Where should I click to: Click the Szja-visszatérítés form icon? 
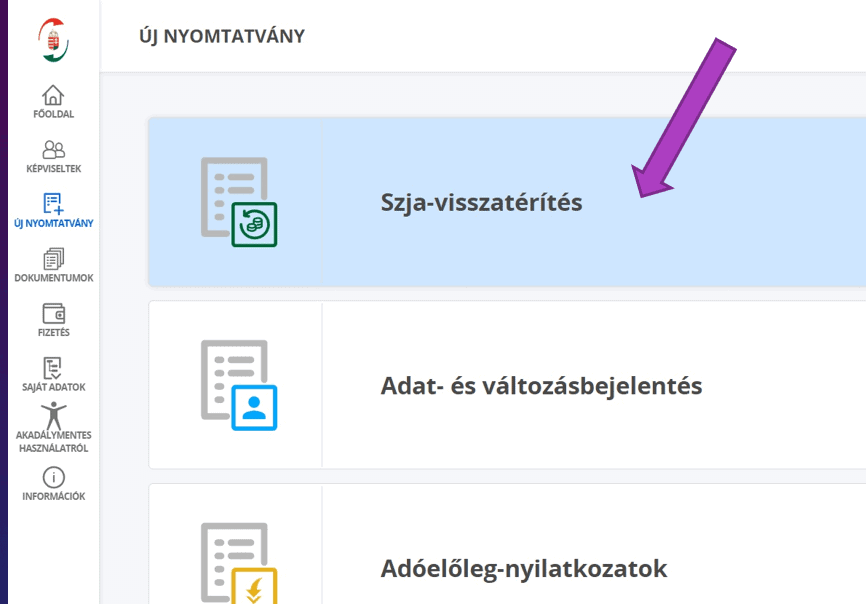click(238, 202)
